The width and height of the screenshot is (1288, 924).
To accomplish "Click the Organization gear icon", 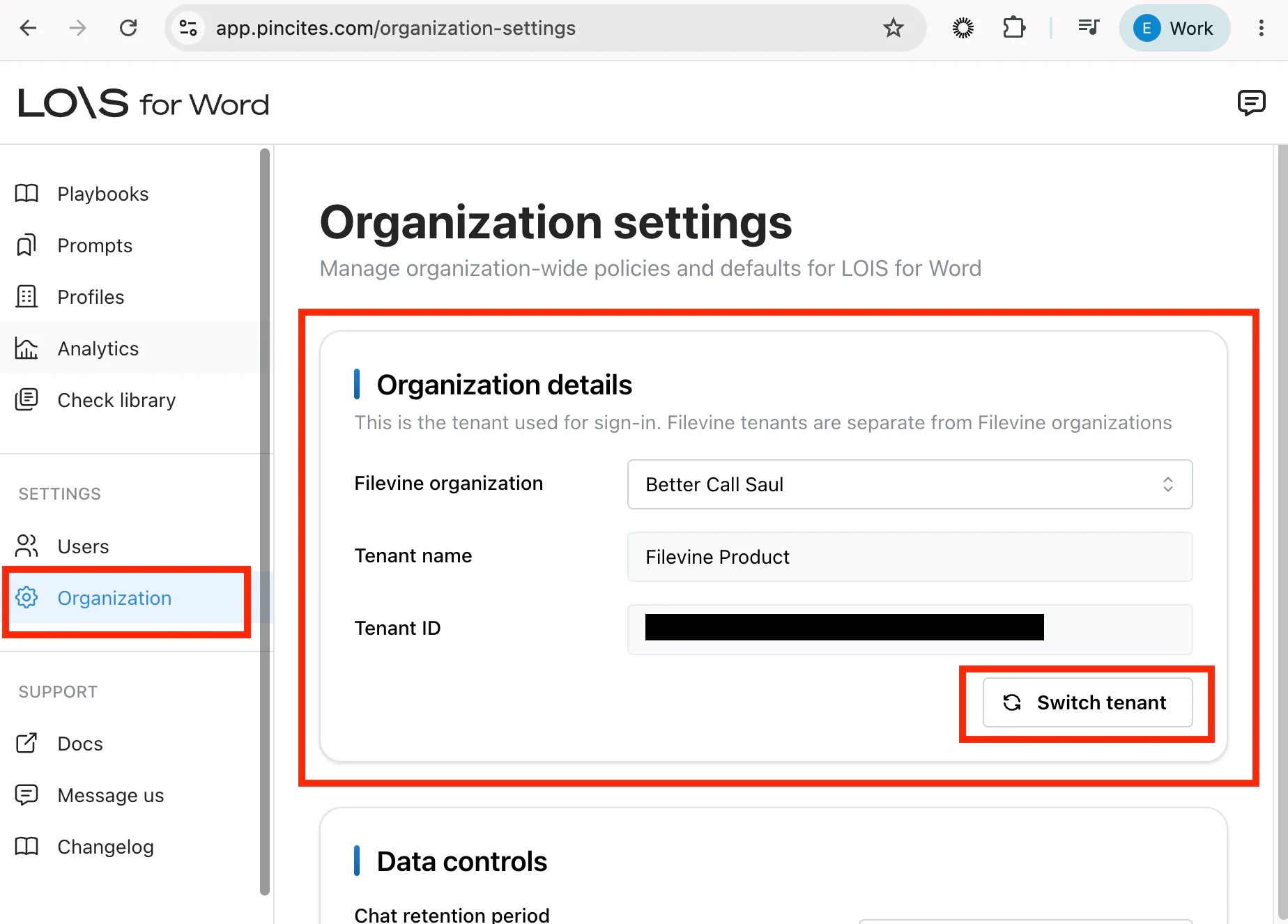I will (x=26, y=598).
